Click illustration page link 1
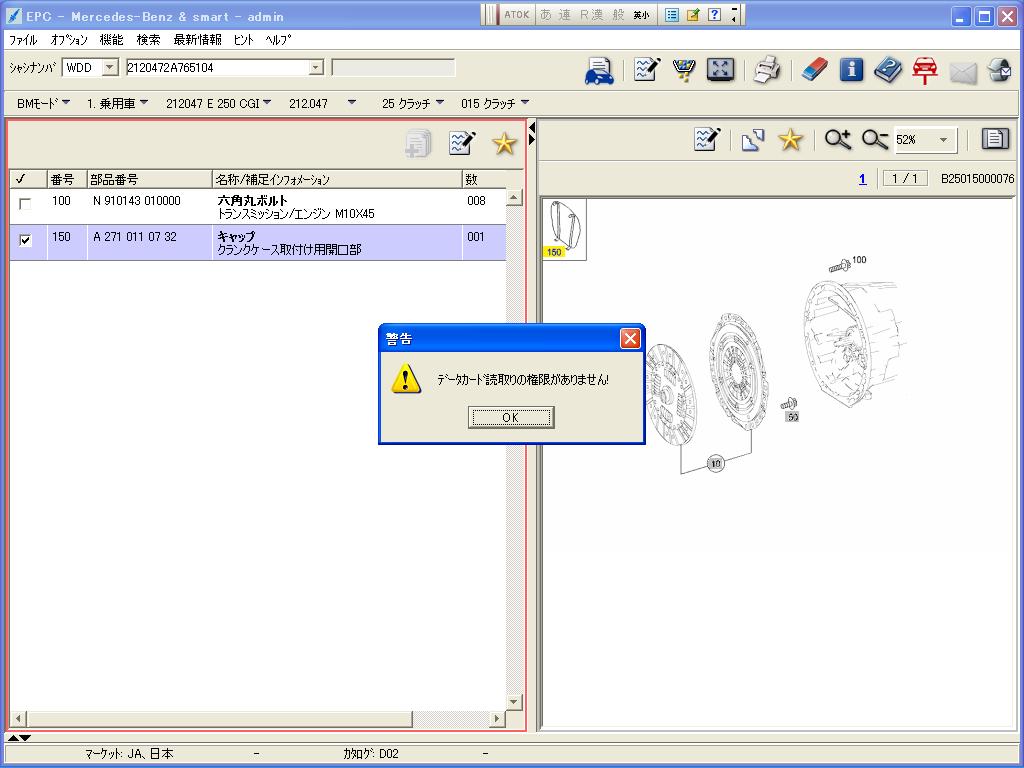Viewport: 1024px width, 768px height. 862,178
